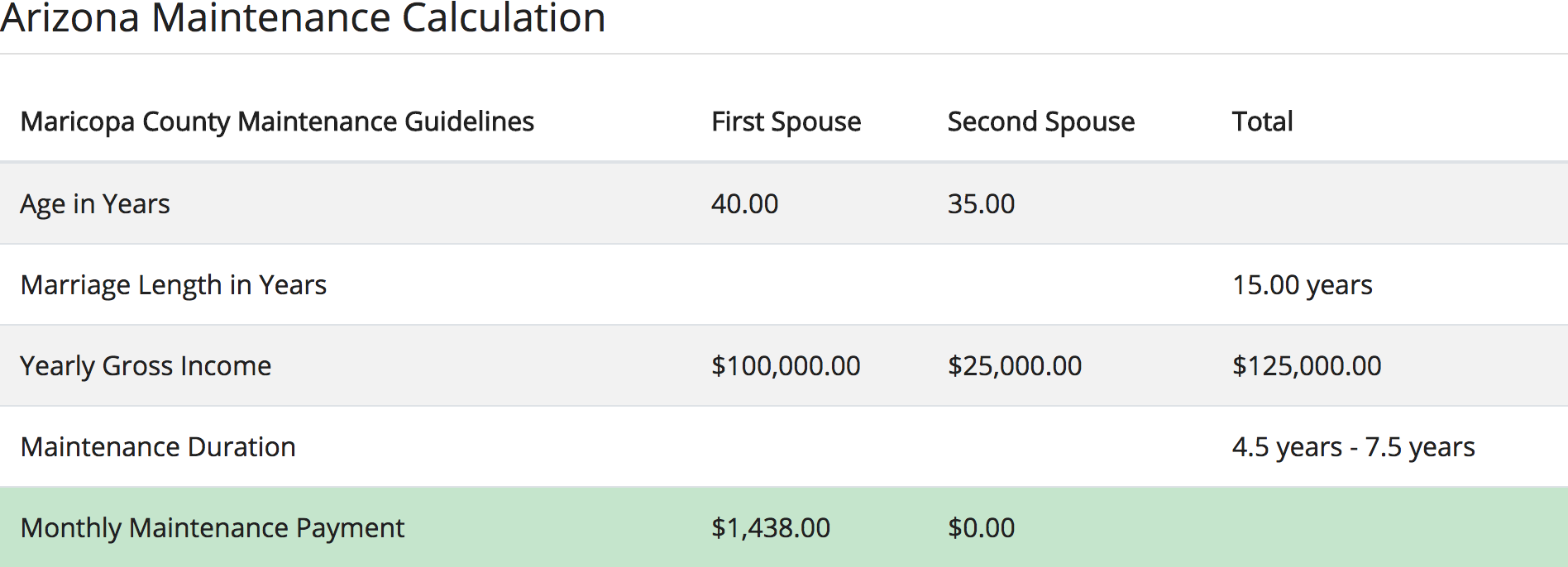Click the Second Spouse column header
This screenshot has width=1568, height=567.
[1040, 121]
